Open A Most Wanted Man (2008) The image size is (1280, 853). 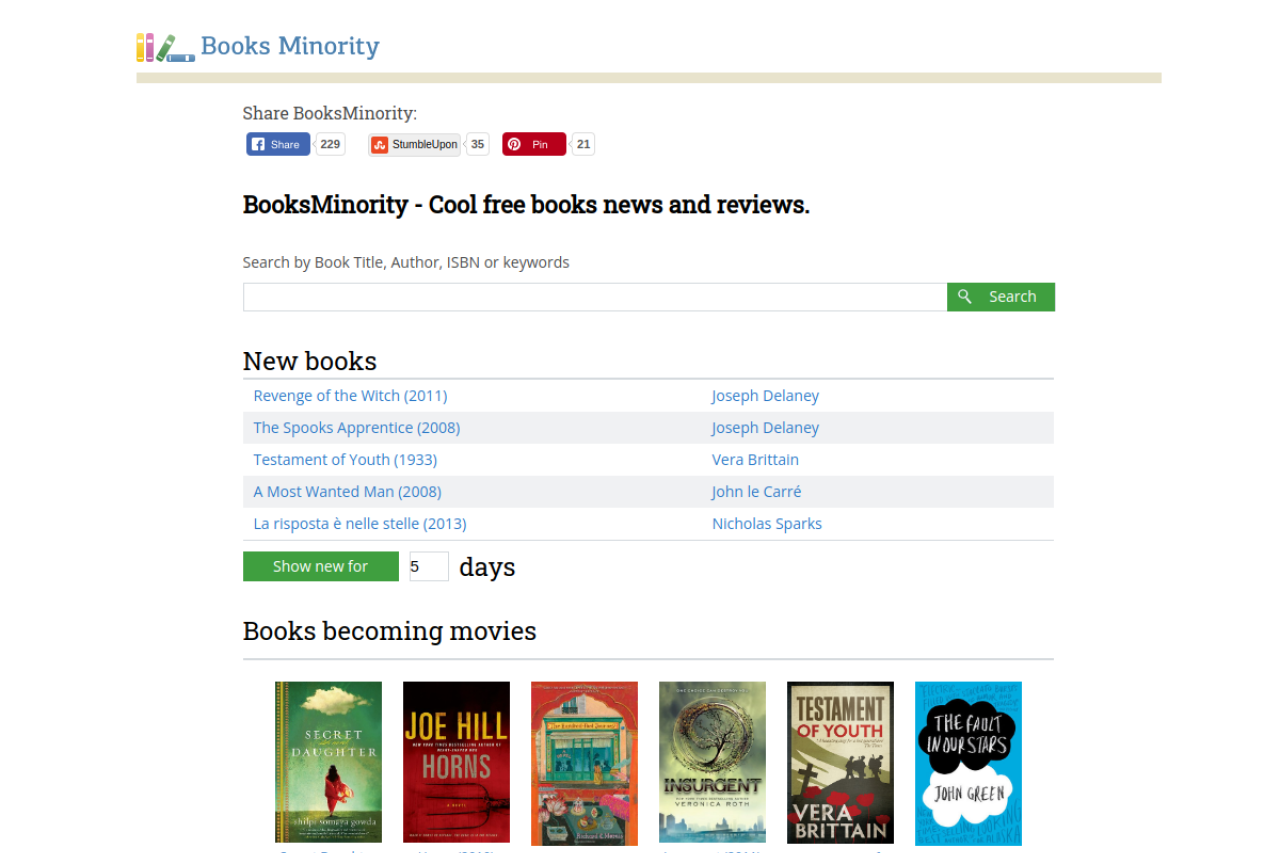pyautogui.click(x=347, y=492)
